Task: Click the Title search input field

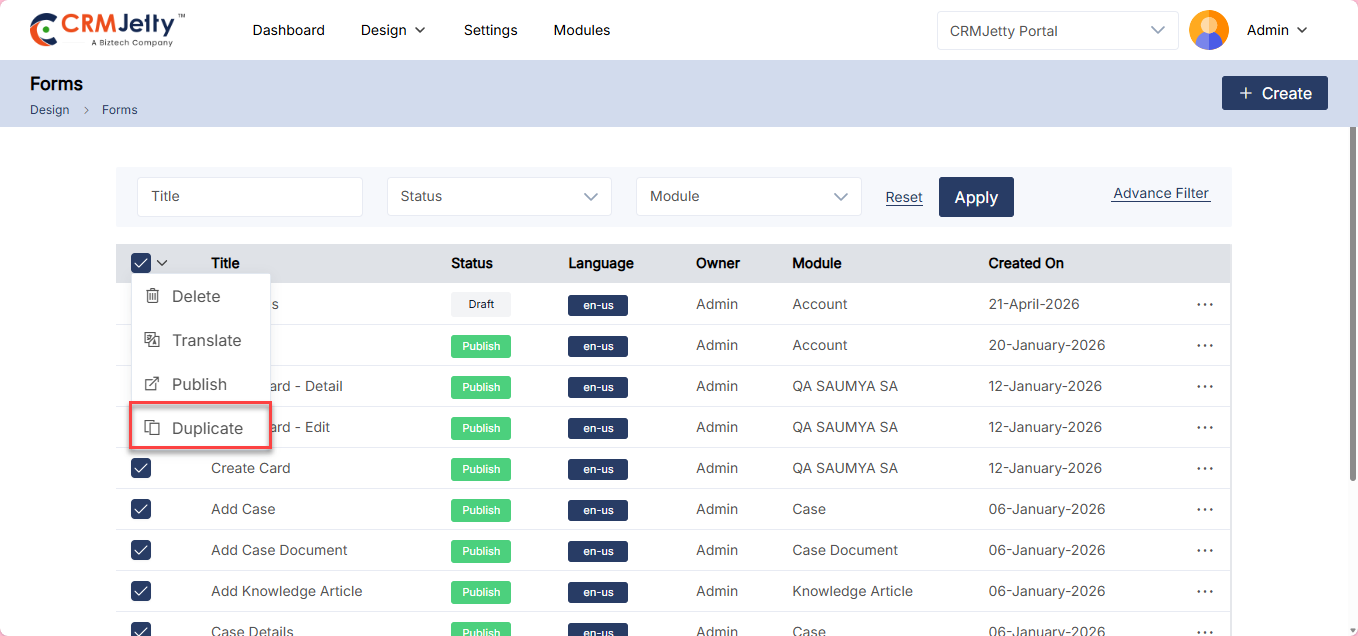Action: pos(249,197)
